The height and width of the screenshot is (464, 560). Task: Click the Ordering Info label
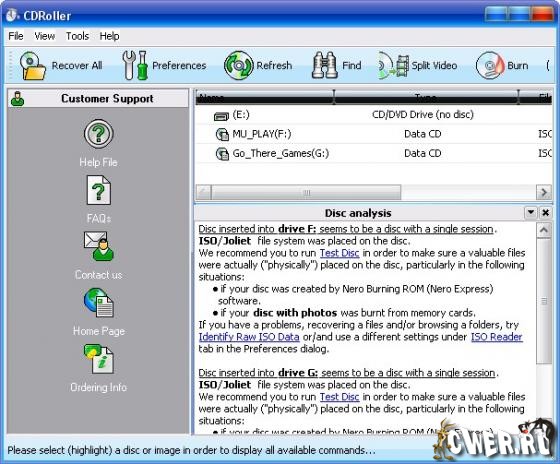[99, 387]
